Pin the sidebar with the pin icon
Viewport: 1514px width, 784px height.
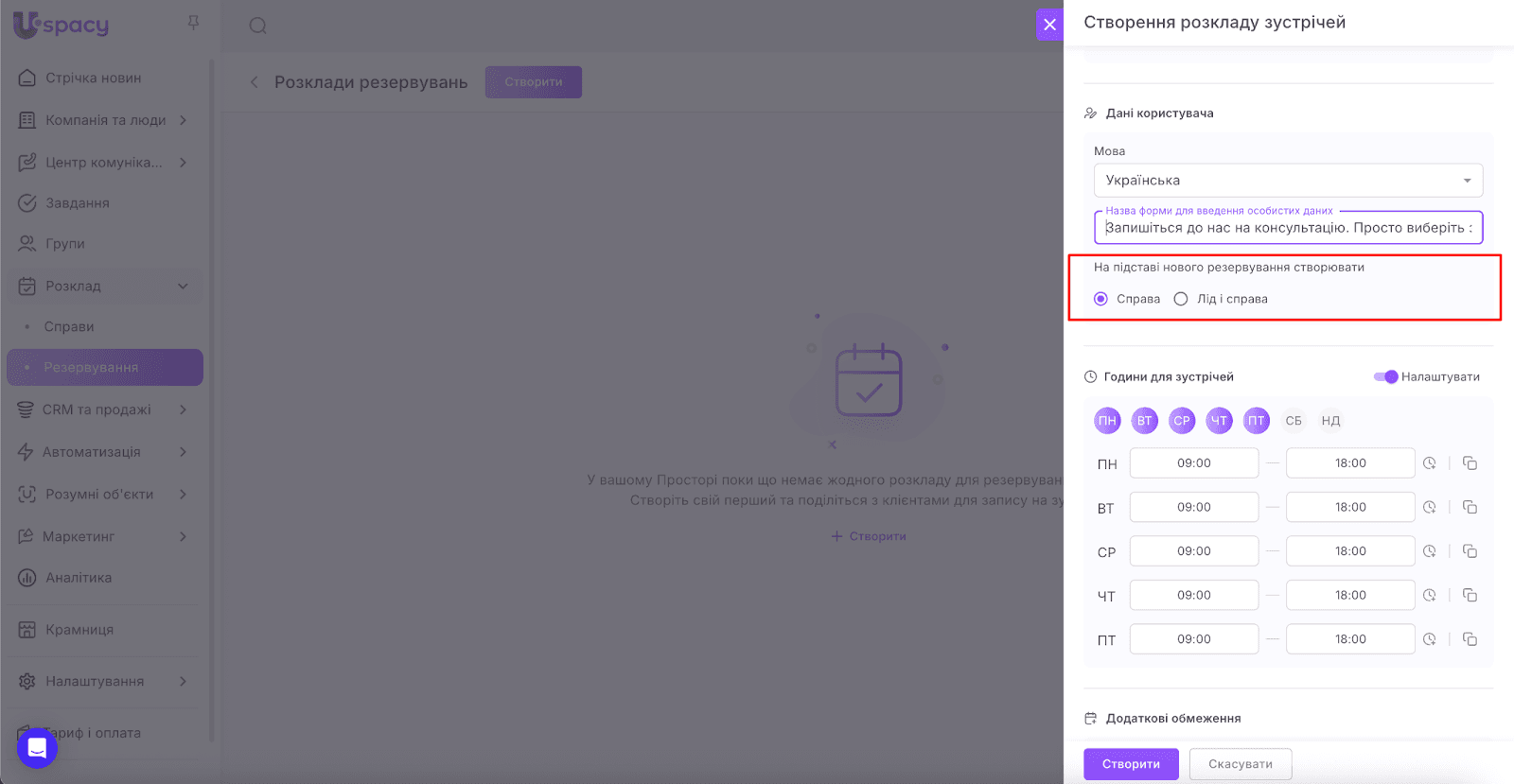pyautogui.click(x=193, y=22)
